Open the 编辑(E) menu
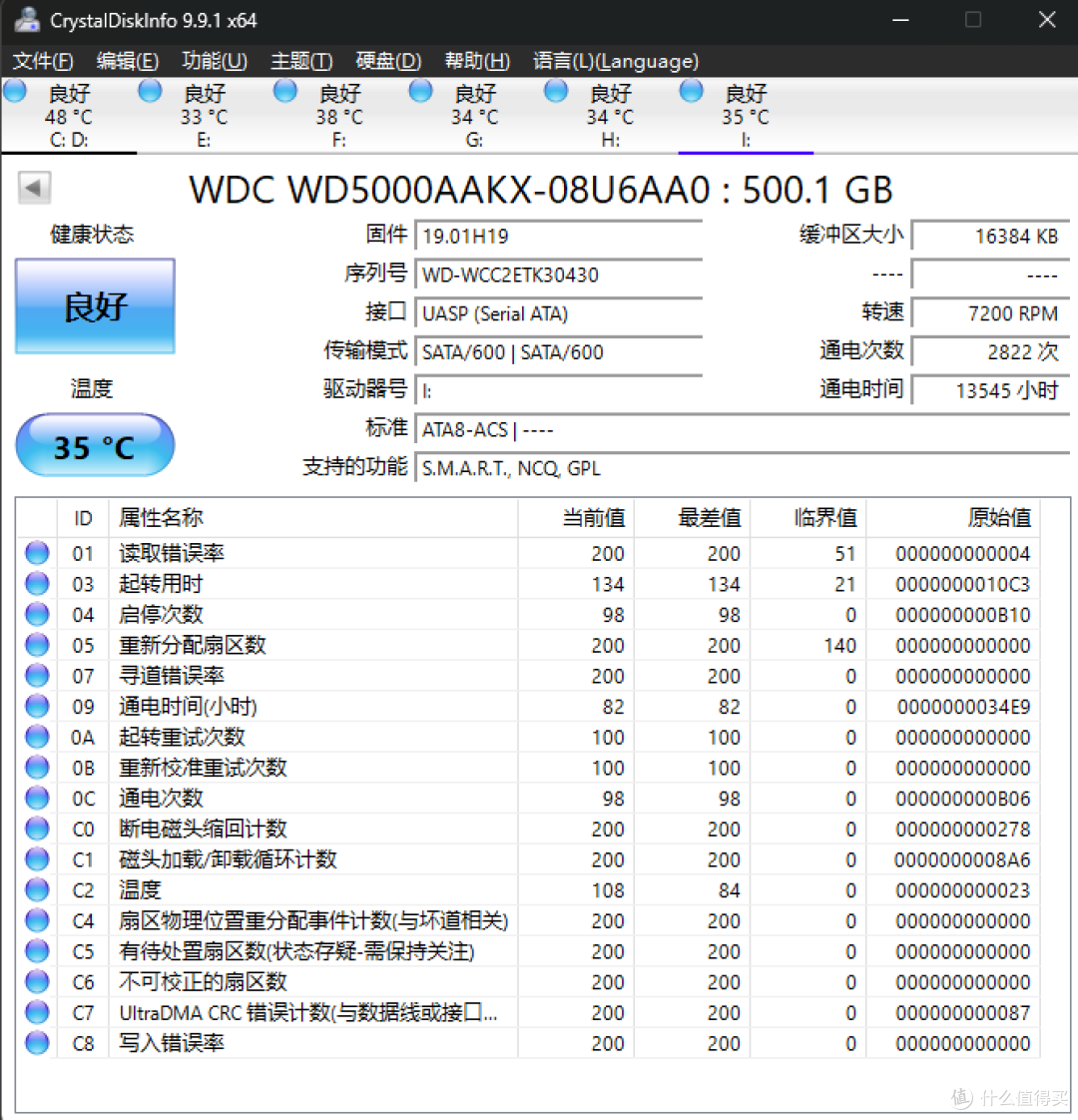 click(127, 62)
